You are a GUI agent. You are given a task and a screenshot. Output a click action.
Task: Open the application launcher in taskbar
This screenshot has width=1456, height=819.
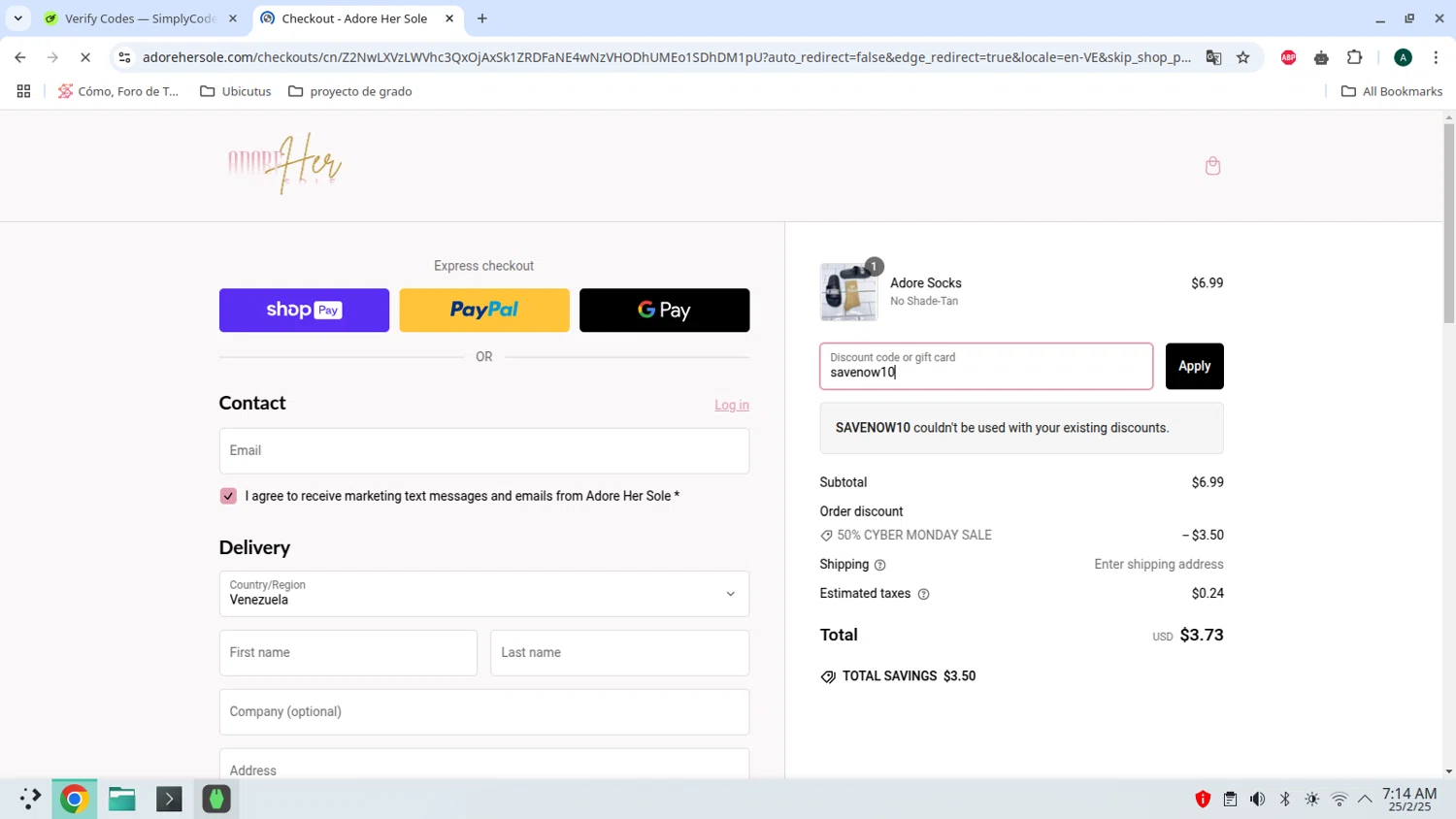(29, 799)
